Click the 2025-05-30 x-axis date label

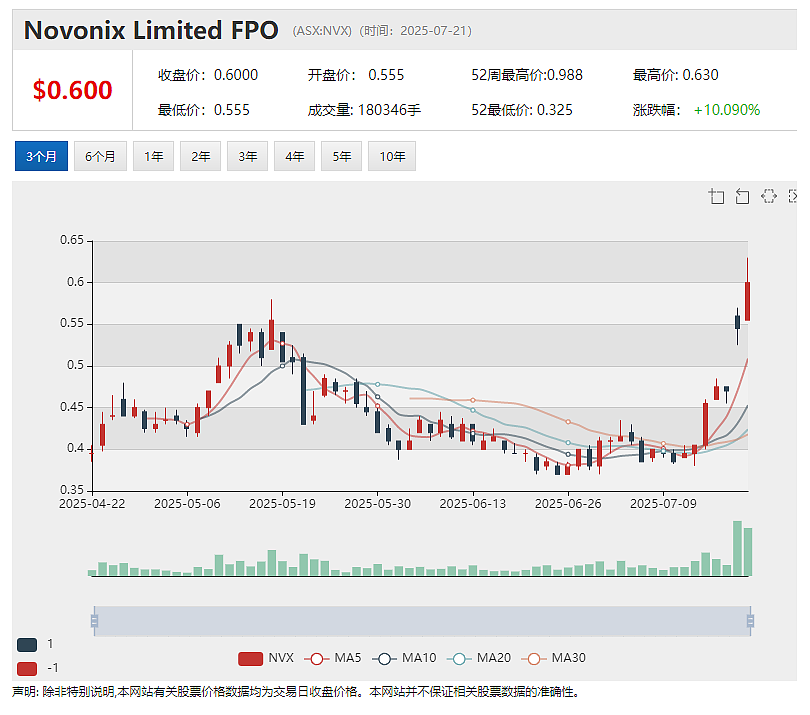(x=378, y=504)
